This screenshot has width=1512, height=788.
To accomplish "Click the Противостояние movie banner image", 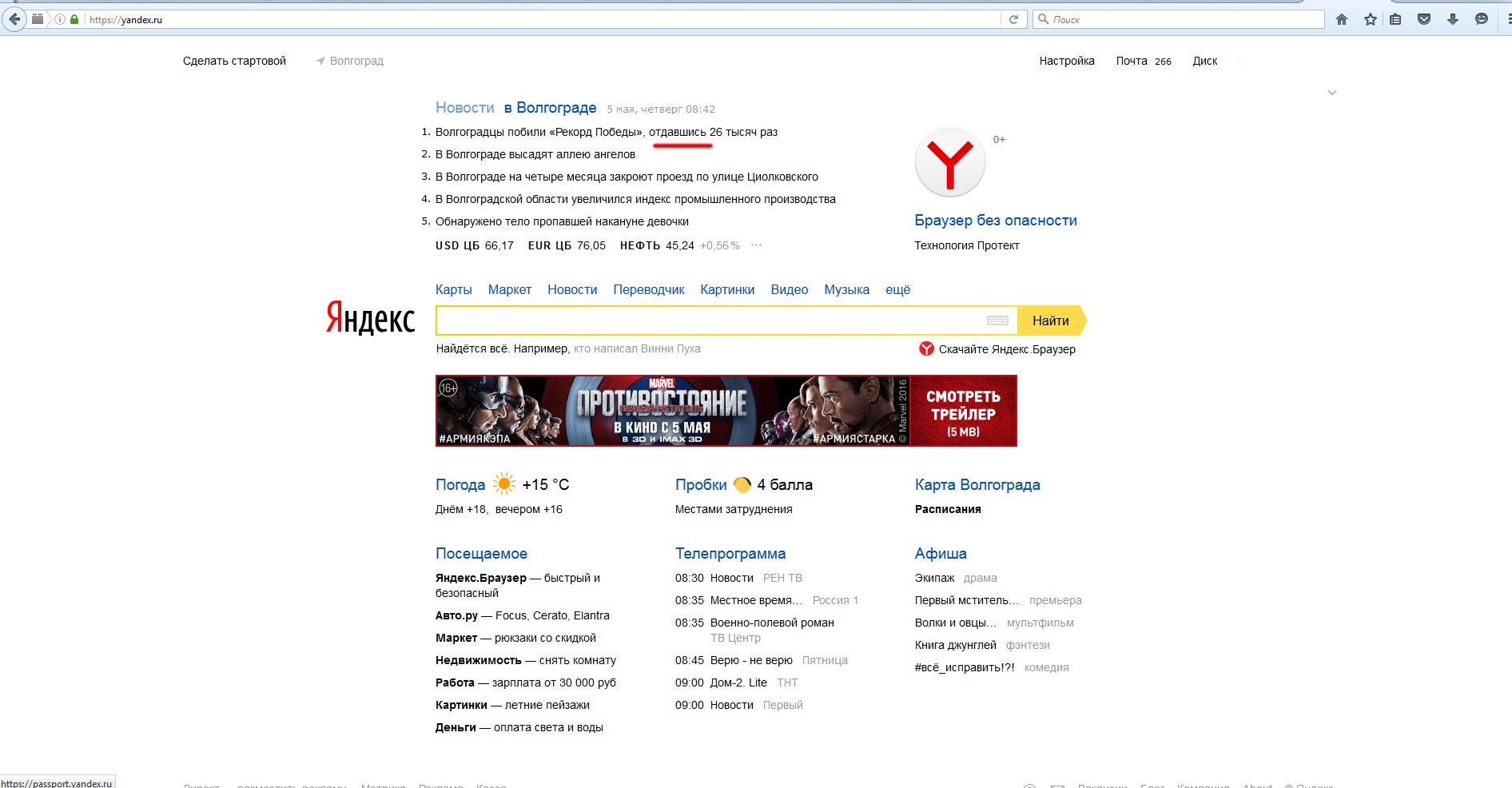I will (x=673, y=411).
